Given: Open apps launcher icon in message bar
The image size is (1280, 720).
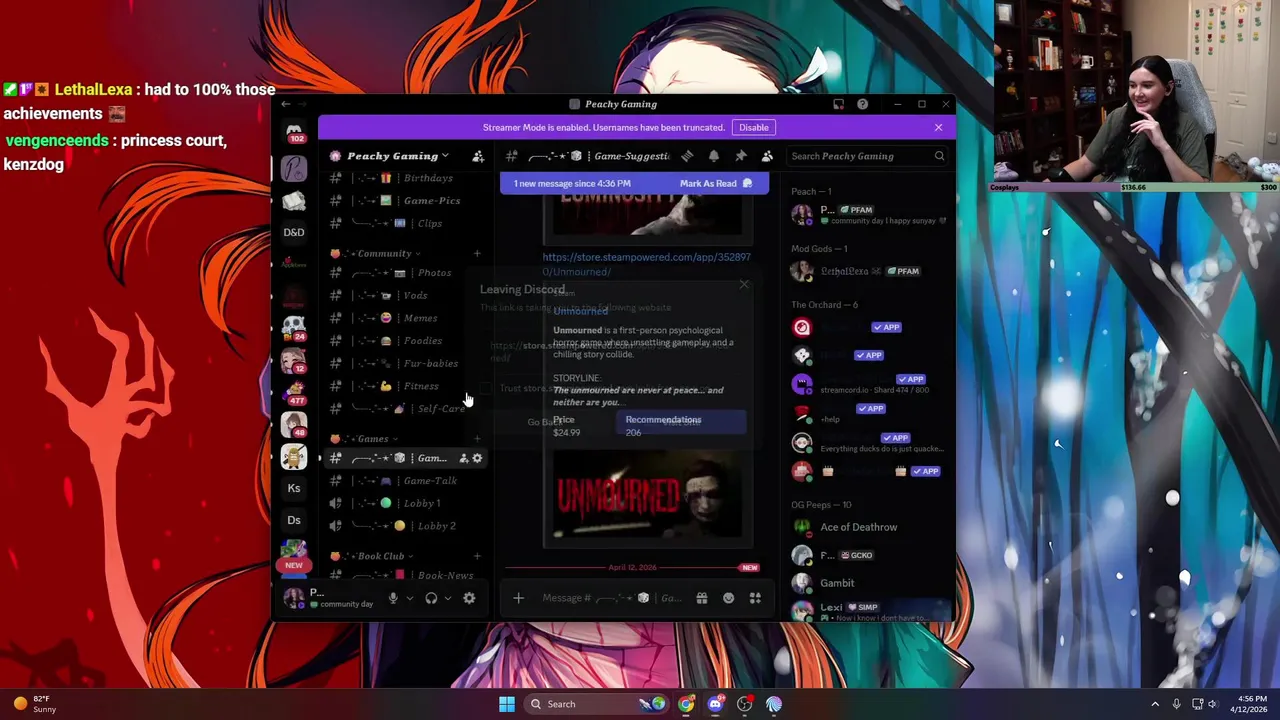Looking at the screenshot, I should (755, 598).
